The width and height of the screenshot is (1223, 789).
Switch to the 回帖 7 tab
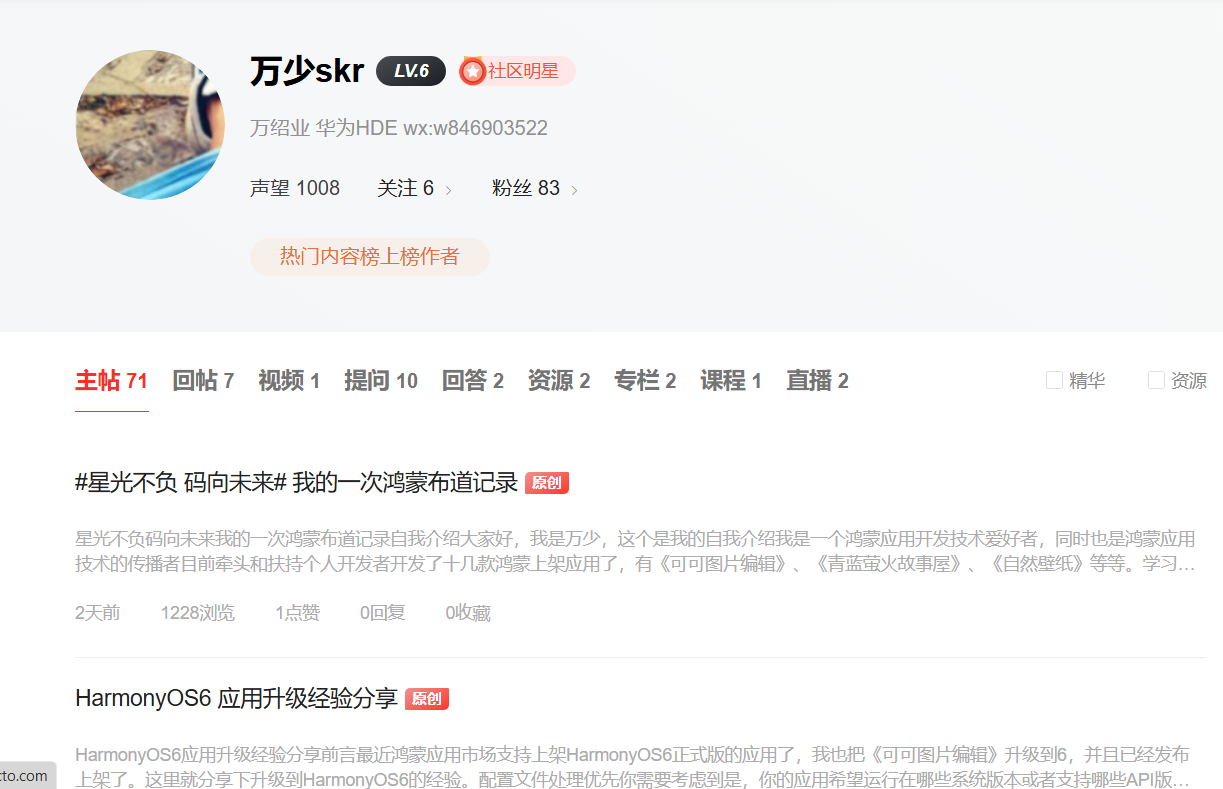tap(203, 381)
